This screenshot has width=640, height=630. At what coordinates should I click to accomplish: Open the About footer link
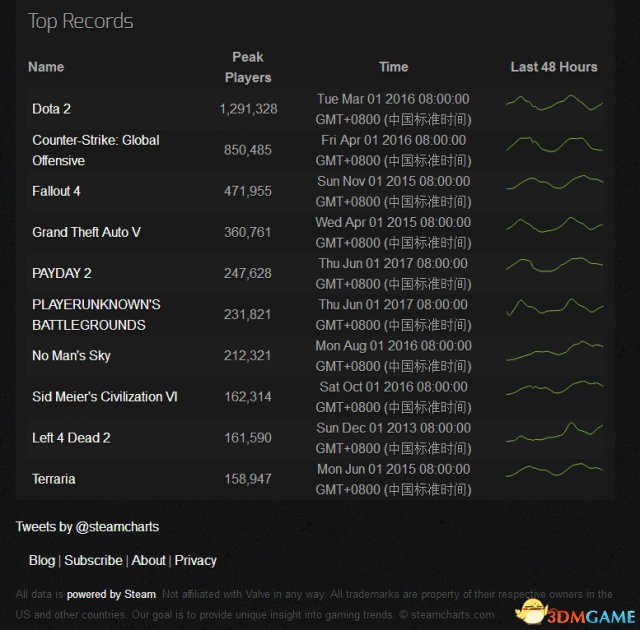[148, 560]
